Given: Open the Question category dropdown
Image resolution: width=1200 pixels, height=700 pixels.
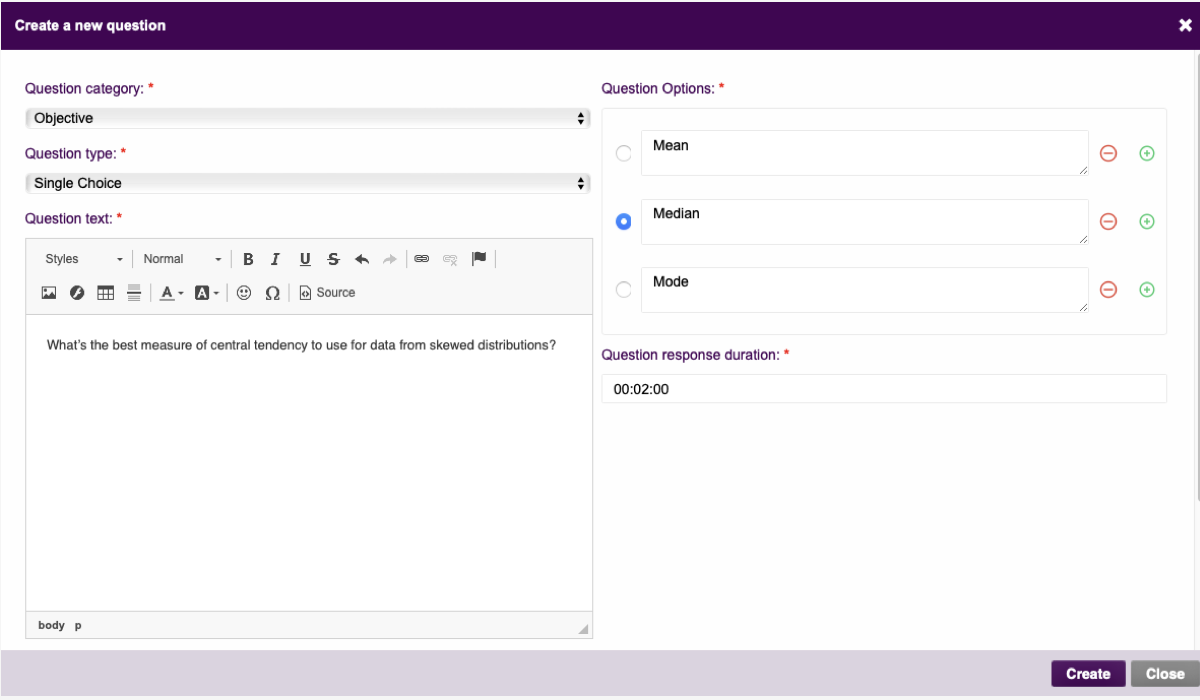Looking at the screenshot, I should [307, 118].
